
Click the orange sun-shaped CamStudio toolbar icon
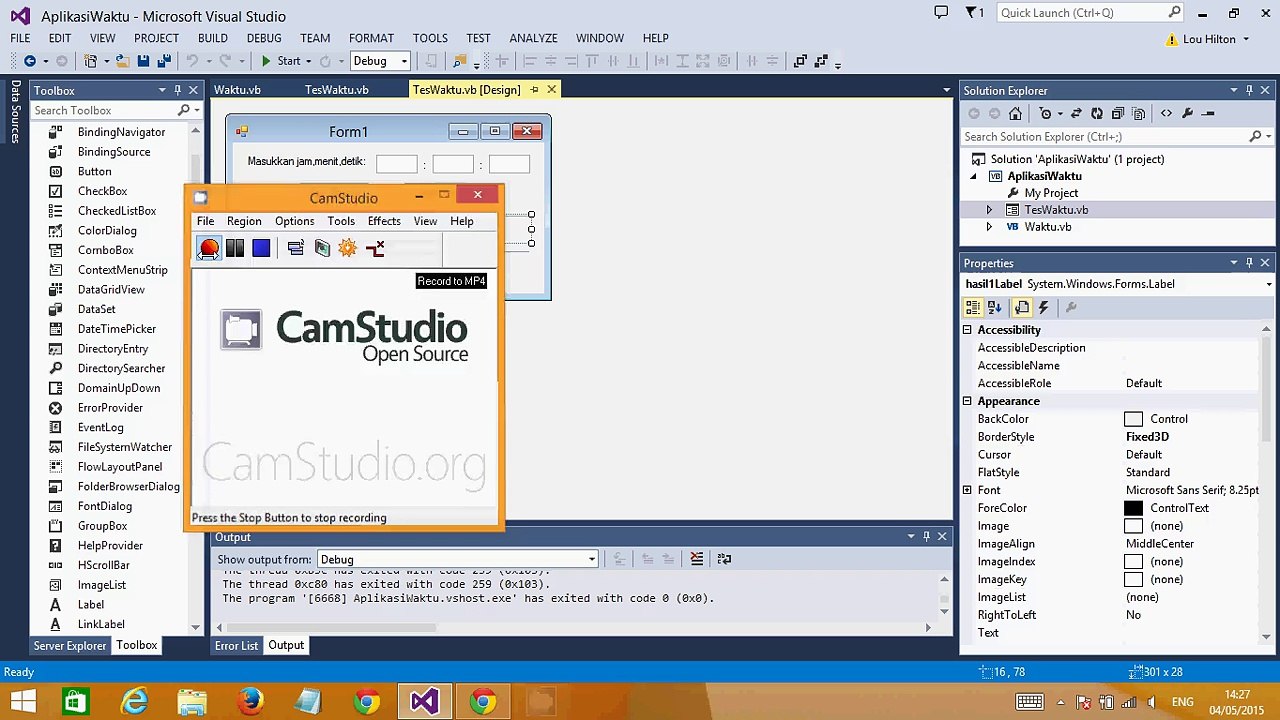point(347,248)
